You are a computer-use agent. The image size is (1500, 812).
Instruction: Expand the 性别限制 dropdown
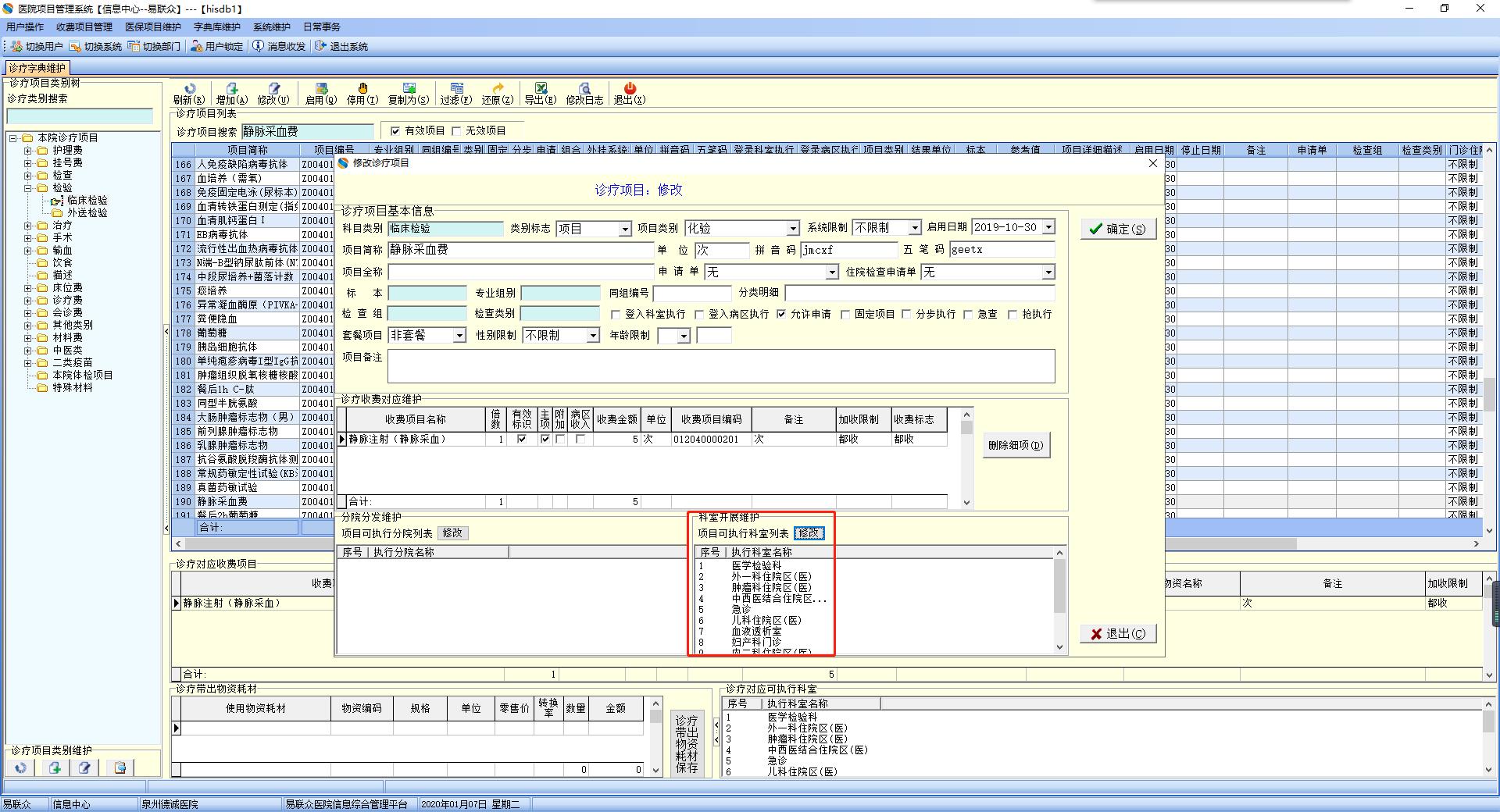coord(593,336)
